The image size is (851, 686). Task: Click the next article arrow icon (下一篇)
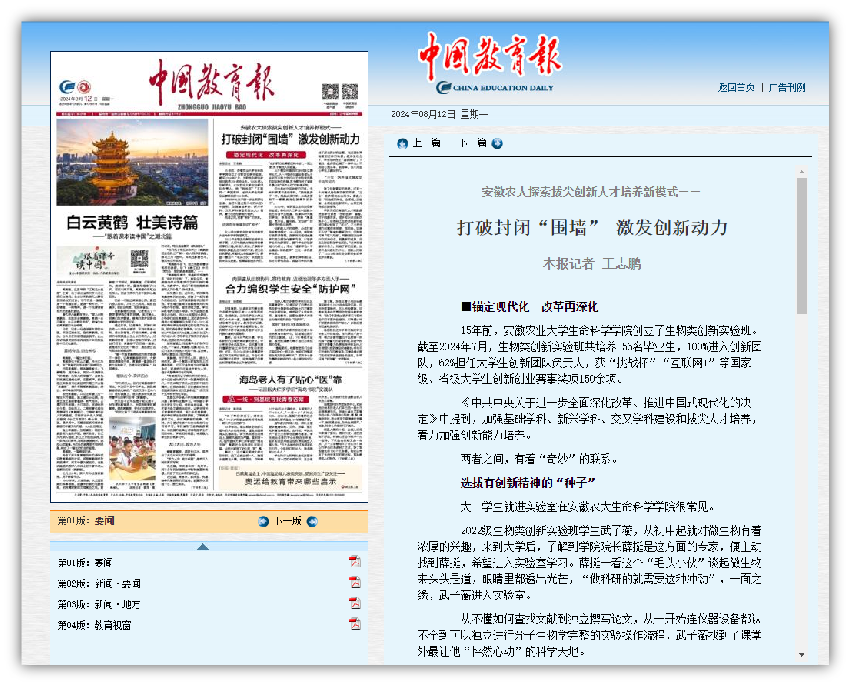[x=497, y=144]
